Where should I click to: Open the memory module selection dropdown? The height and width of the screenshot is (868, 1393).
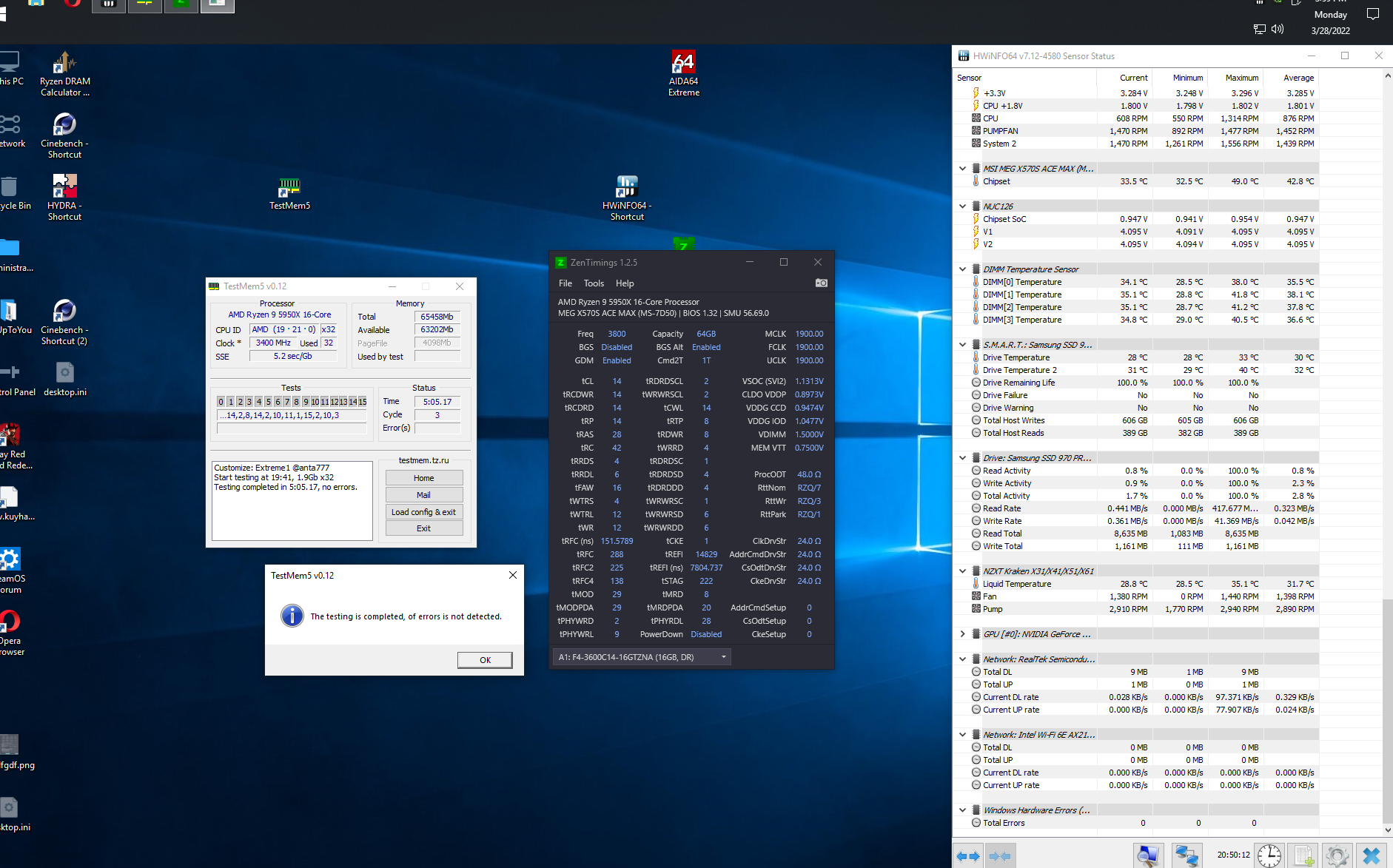(x=642, y=657)
